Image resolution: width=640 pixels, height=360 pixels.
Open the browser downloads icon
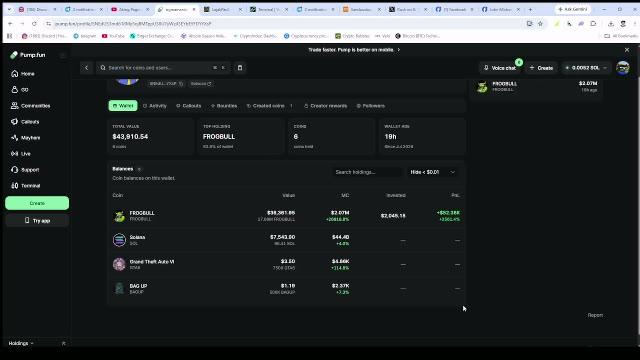pyautogui.click(x=611, y=24)
